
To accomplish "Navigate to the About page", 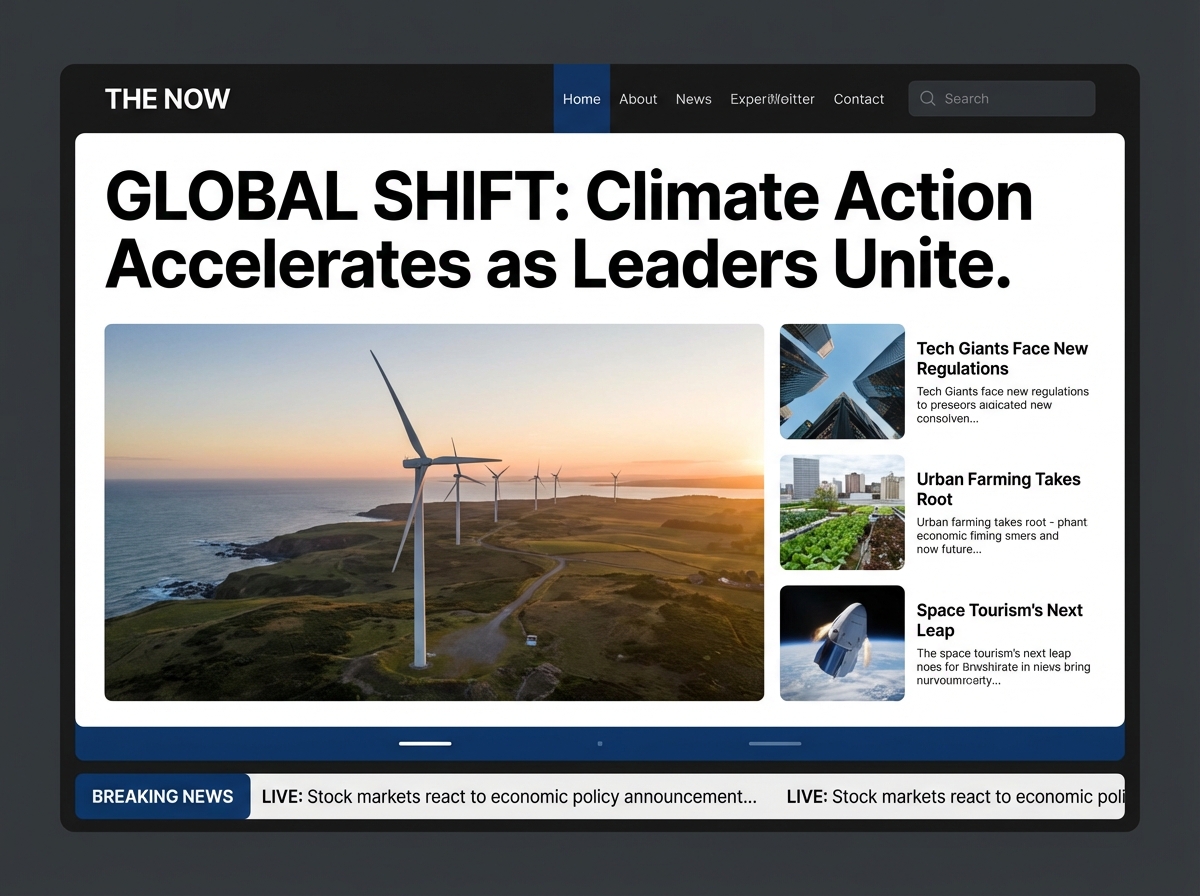I will [x=638, y=98].
